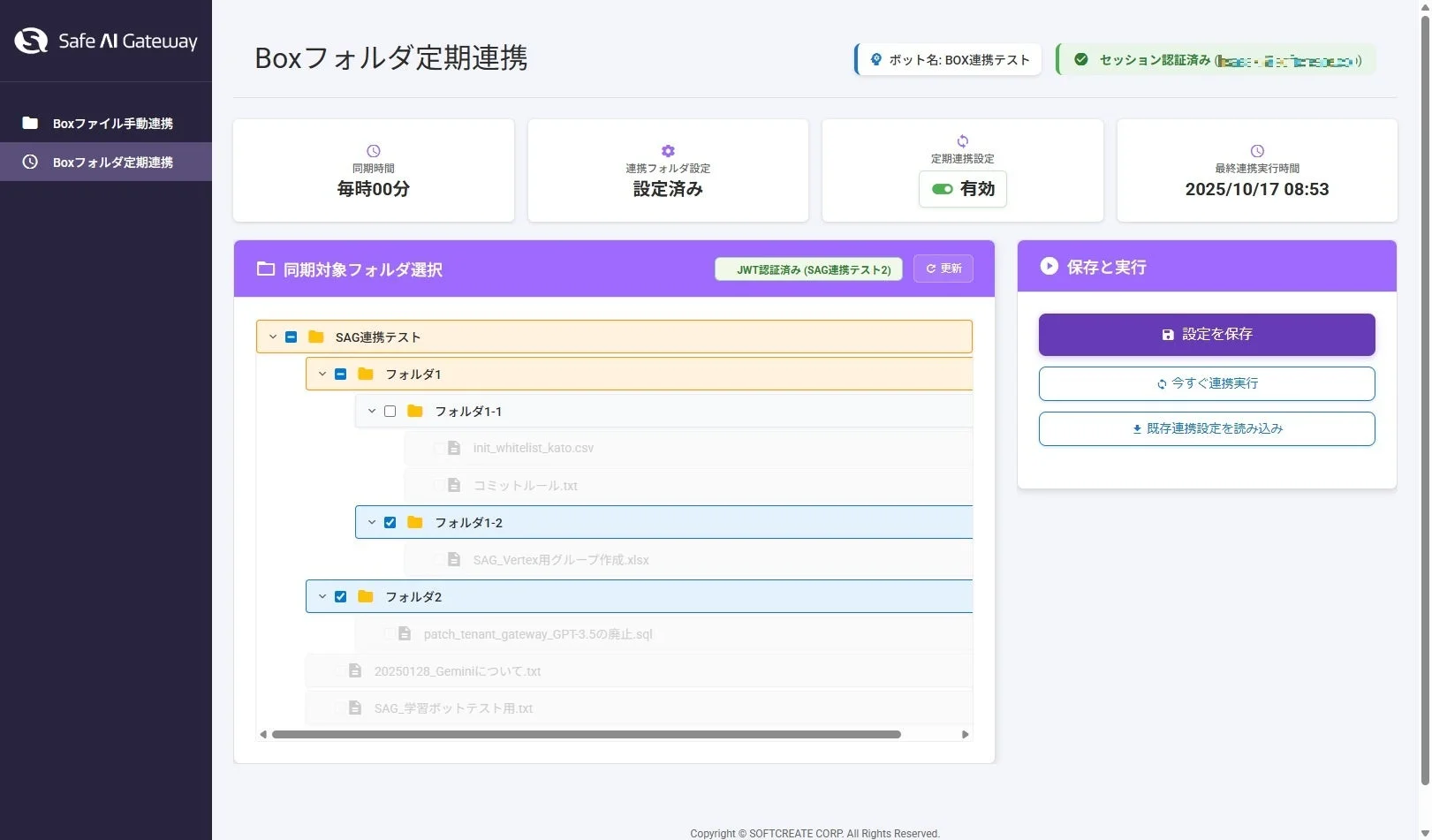Screen dimensions: 1432x840
Task: Click the gear icon above 連携フォルダ設定
Action: coord(668,150)
